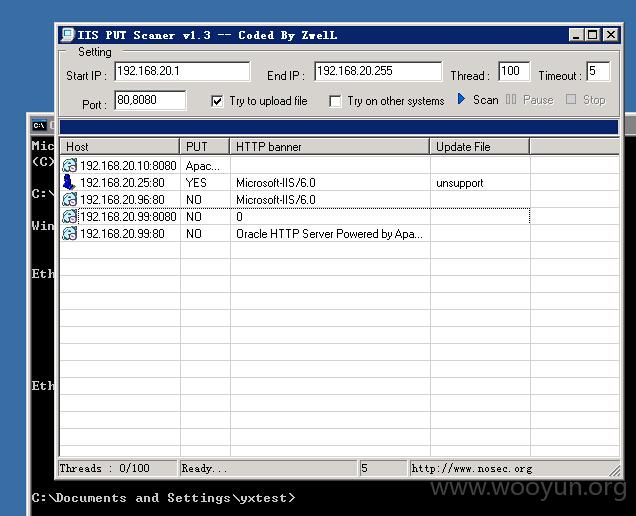Click the End IP input field
The width and height of the screenshot is (636, 516).
pyautogui.click(x=378, y=71)
